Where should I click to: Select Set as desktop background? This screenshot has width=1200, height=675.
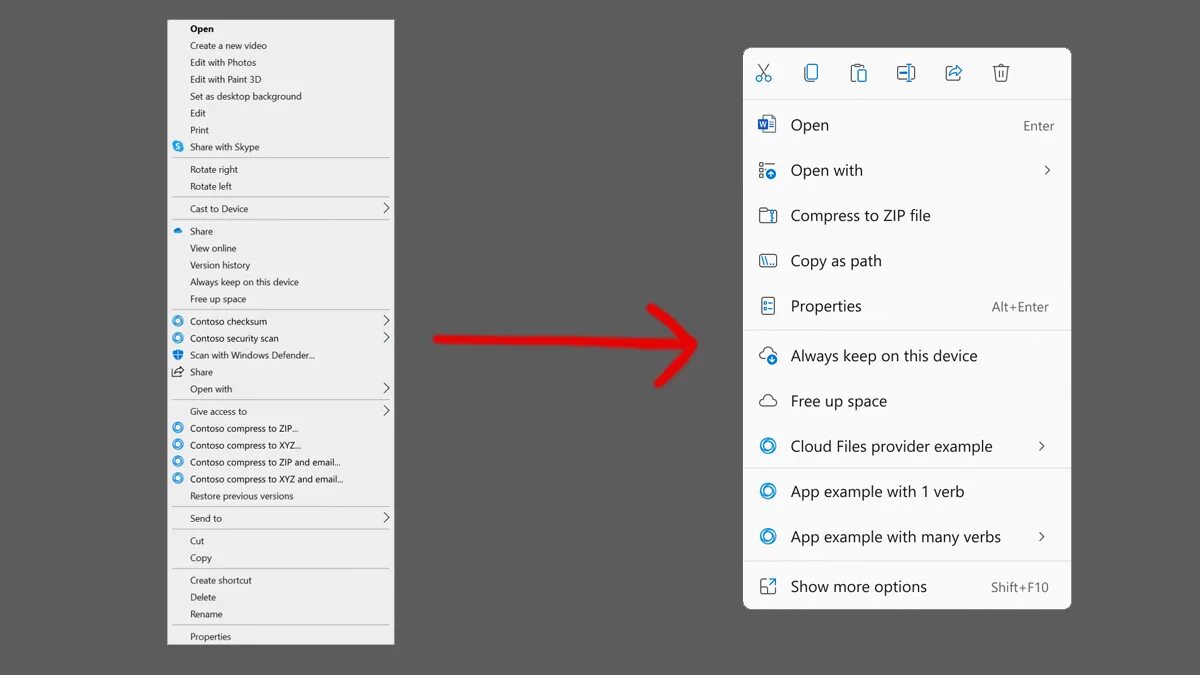coord(246,97)
